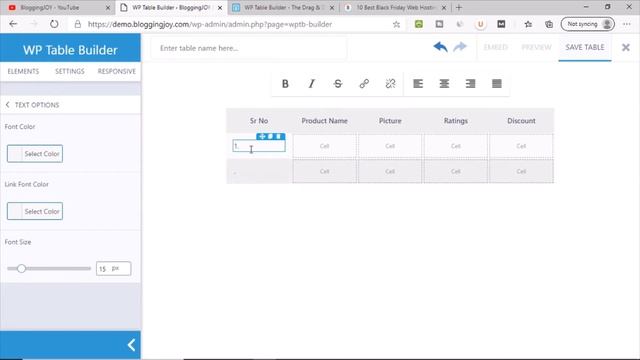Duplicate the selected text element
640x360 pixels.
(x=271, y=136)
